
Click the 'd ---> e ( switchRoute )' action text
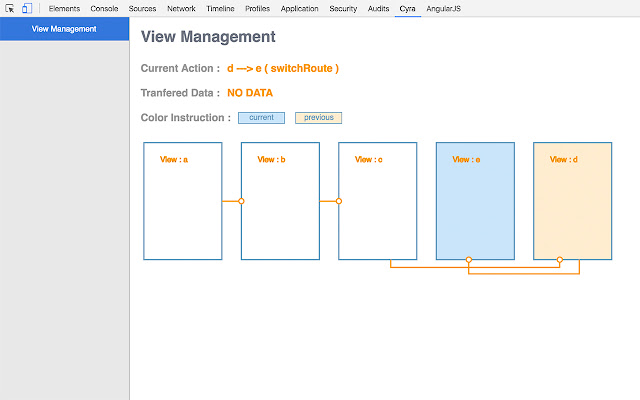[x=283, y=69]
